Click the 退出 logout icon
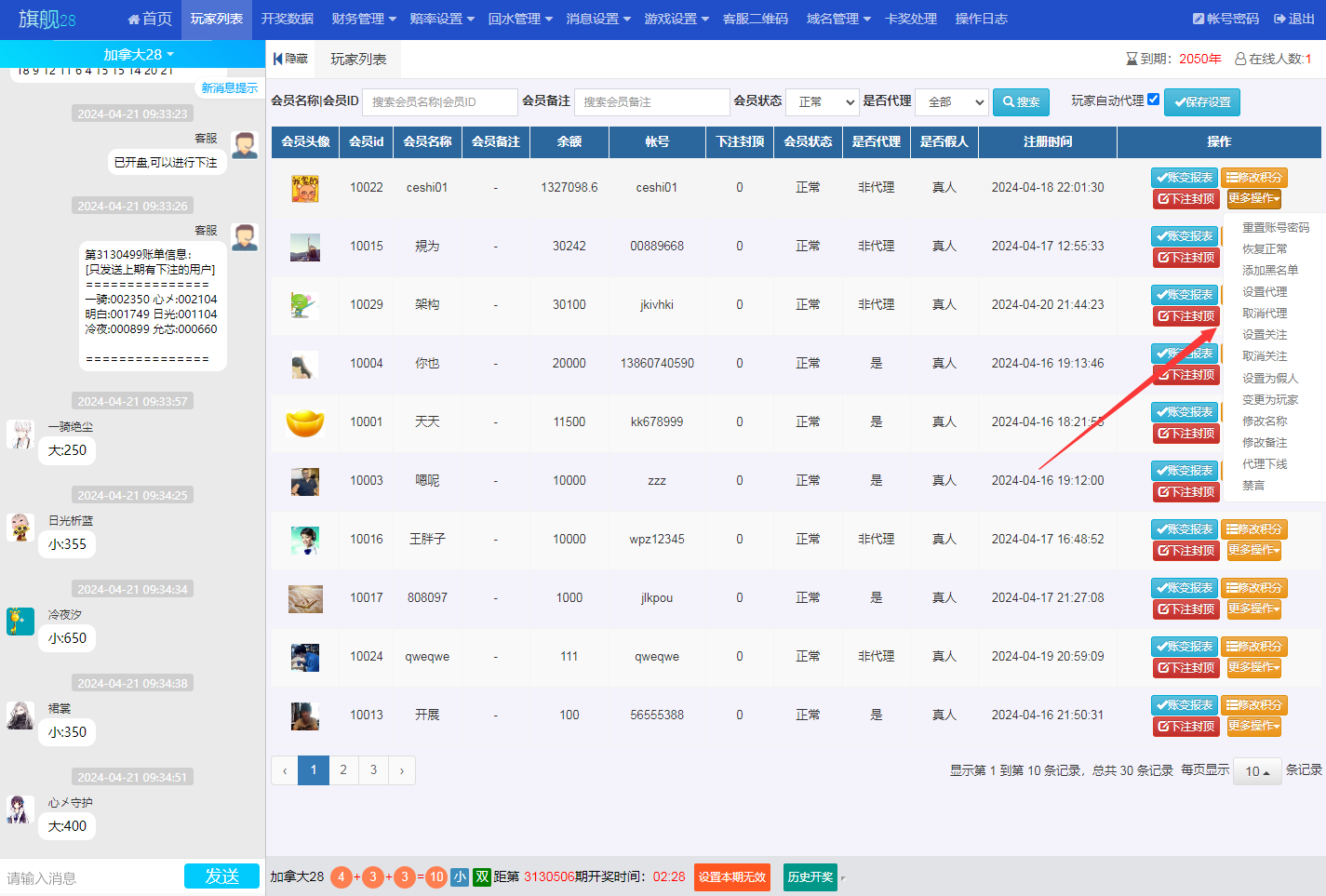Viewport: 1326px width, 896px height. click(1279, 19)
